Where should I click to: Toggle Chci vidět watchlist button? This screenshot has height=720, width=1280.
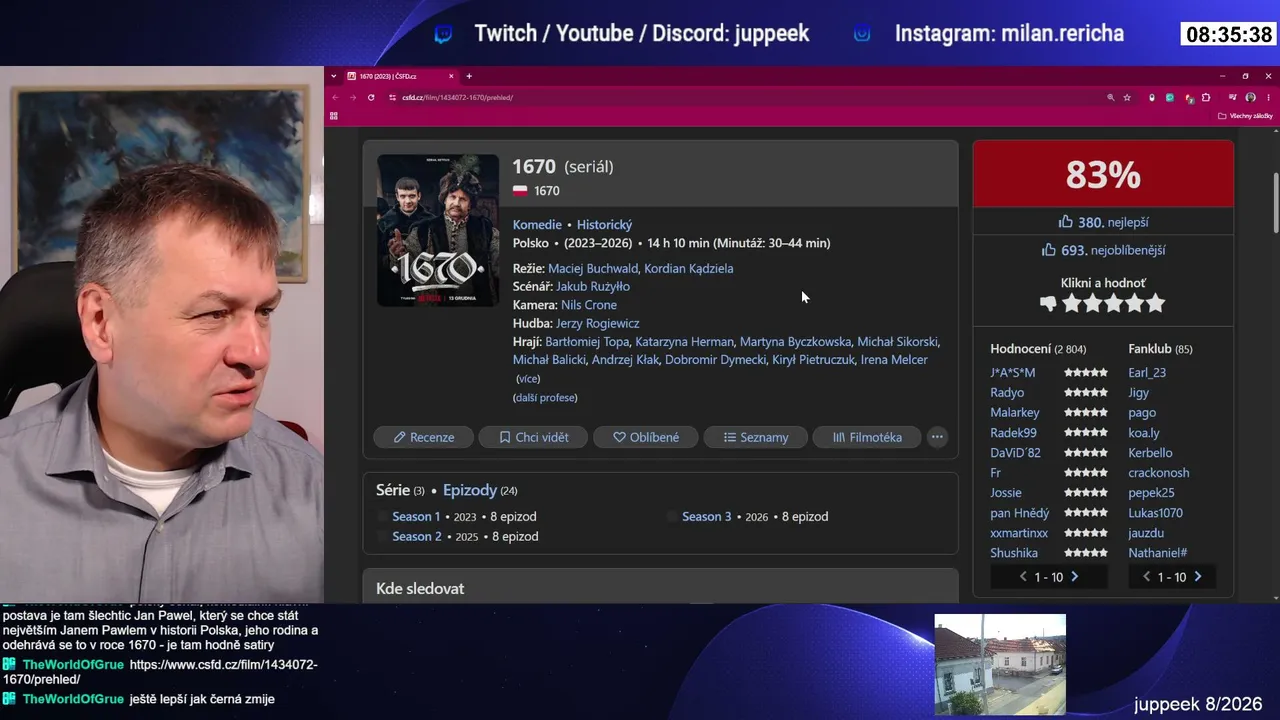pyautogui.click(x=533, y=437)
